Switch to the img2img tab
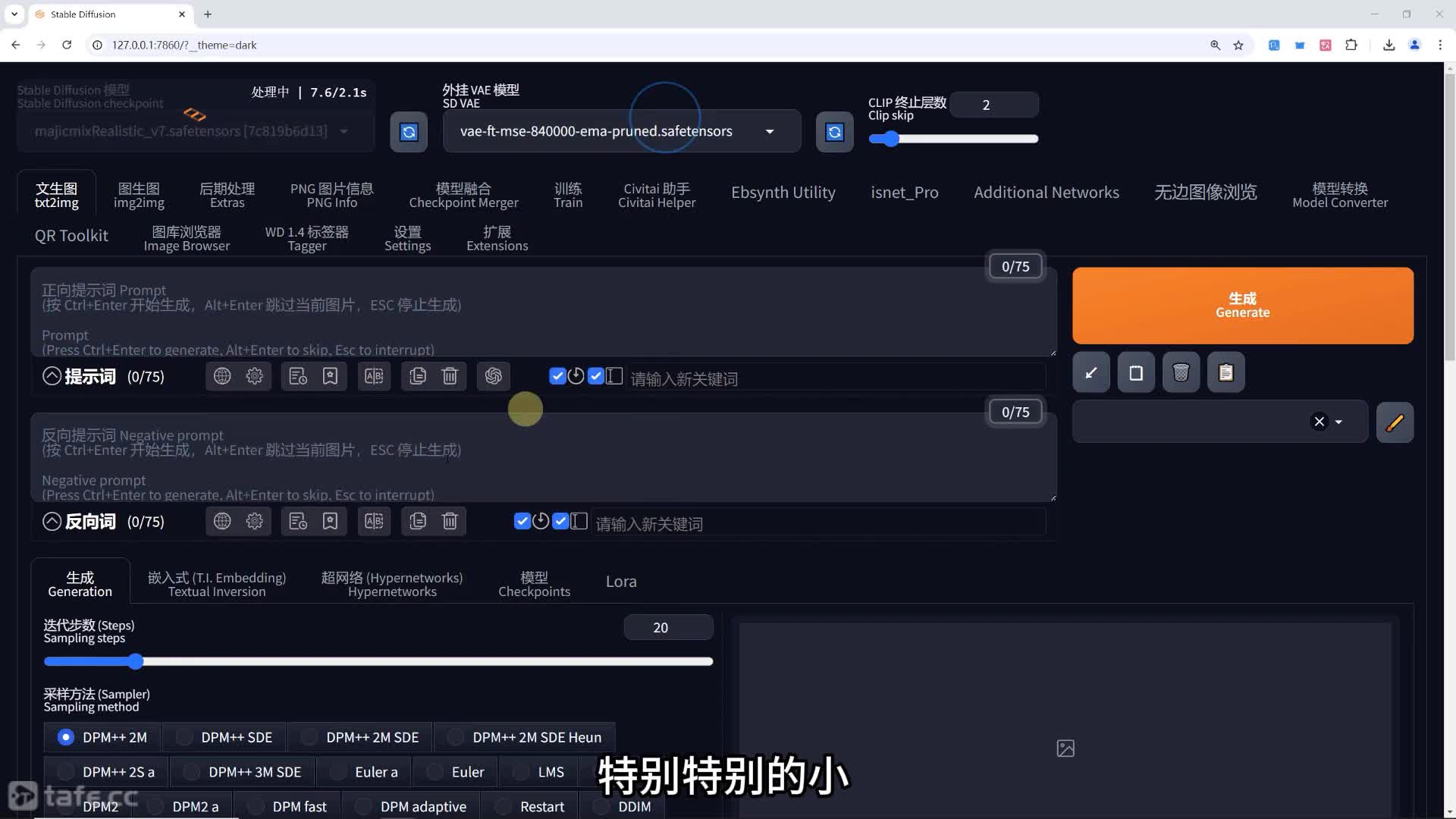1456x819 pixels. click(139, 195)
